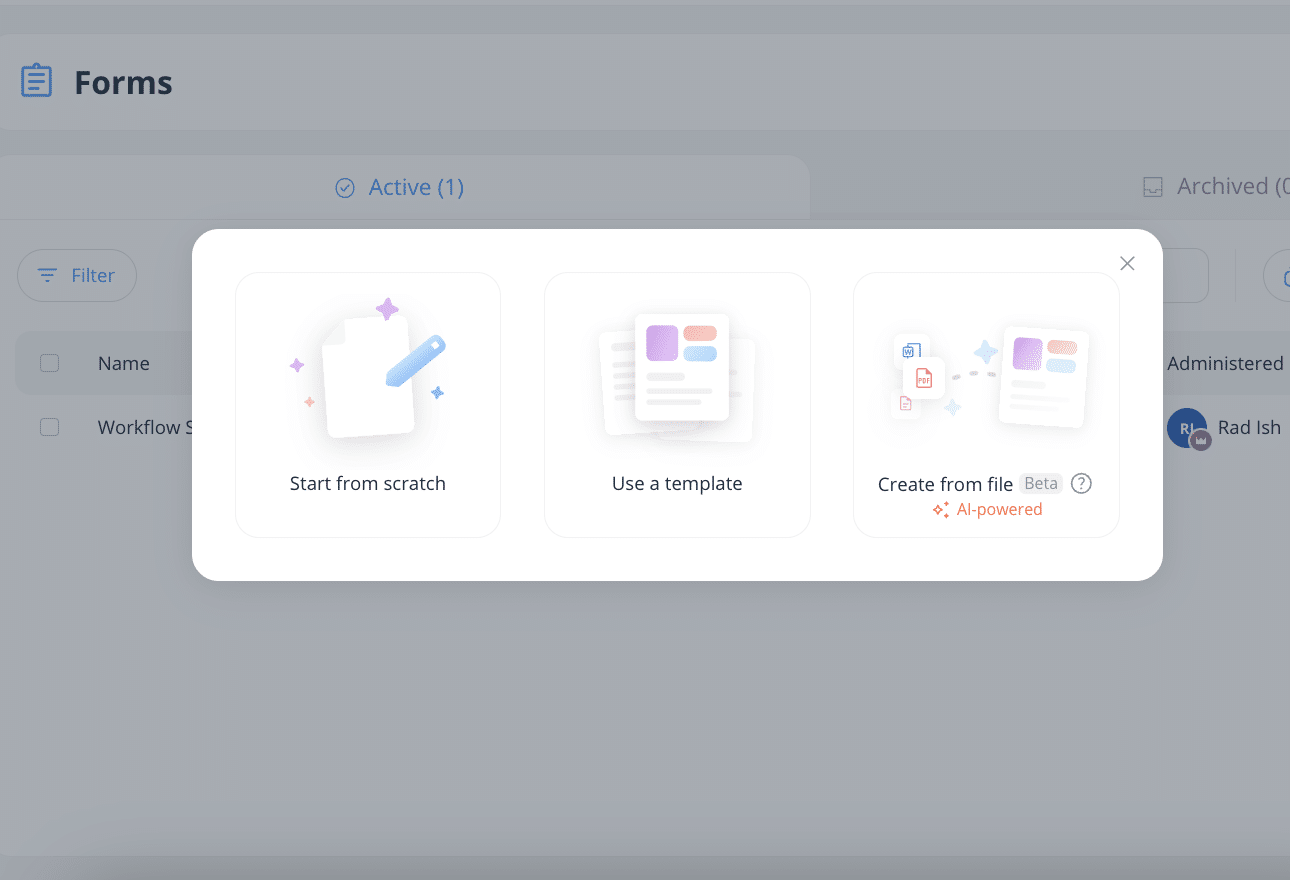The image size is (1290, 880).
Task: Click the AI-powered sparkle icon
Action: [x=940, y=510]
